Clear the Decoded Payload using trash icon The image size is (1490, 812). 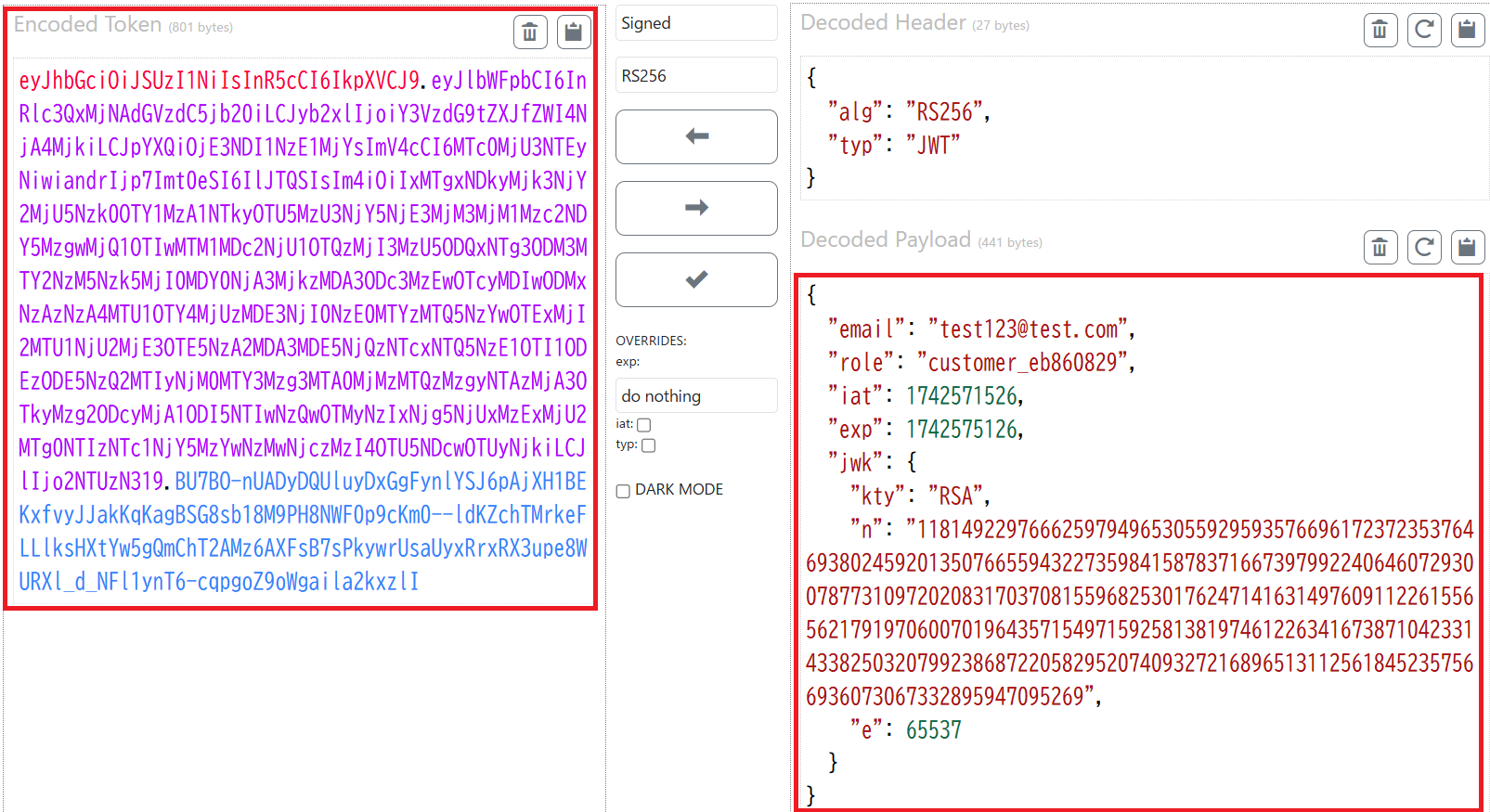coord(1380,248)
